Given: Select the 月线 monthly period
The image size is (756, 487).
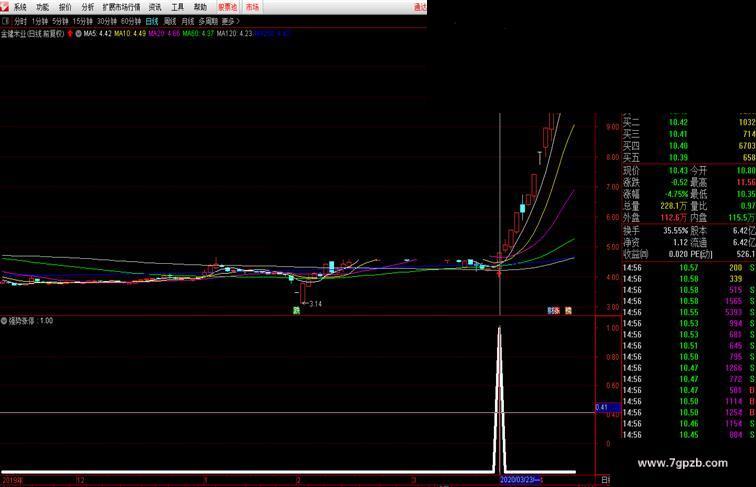Looking at the screenshot, I should 188,21.
